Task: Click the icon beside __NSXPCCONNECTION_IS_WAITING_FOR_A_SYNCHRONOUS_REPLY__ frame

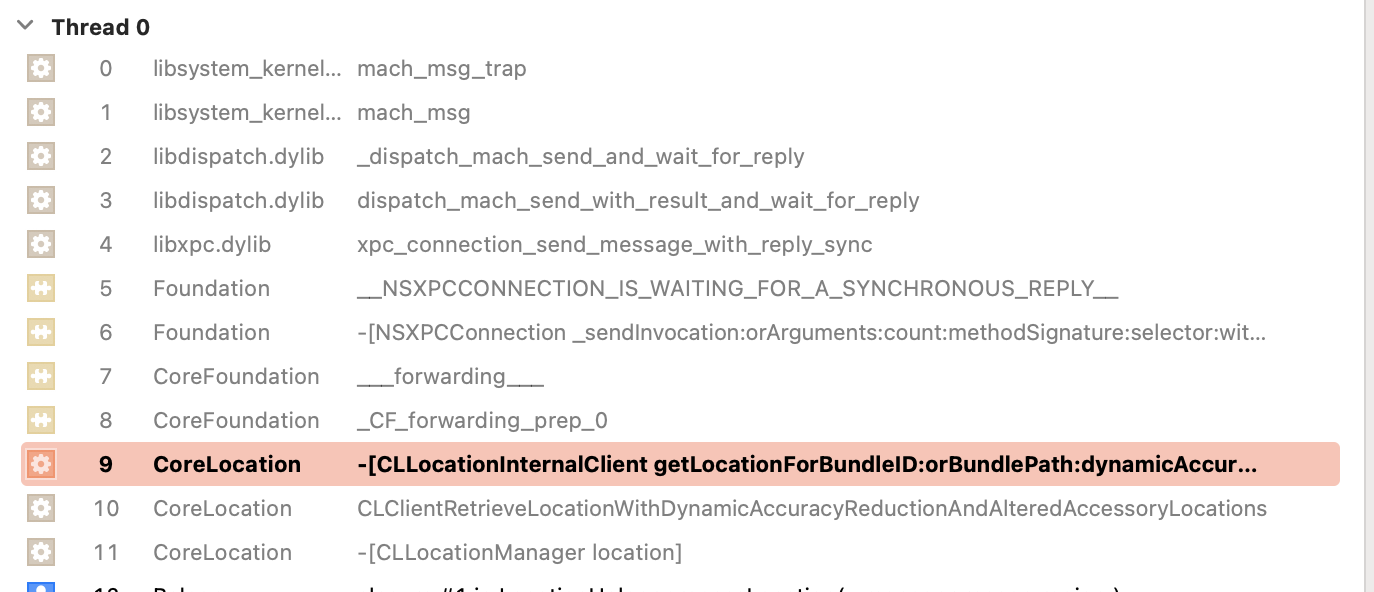Action: (41, 289)
